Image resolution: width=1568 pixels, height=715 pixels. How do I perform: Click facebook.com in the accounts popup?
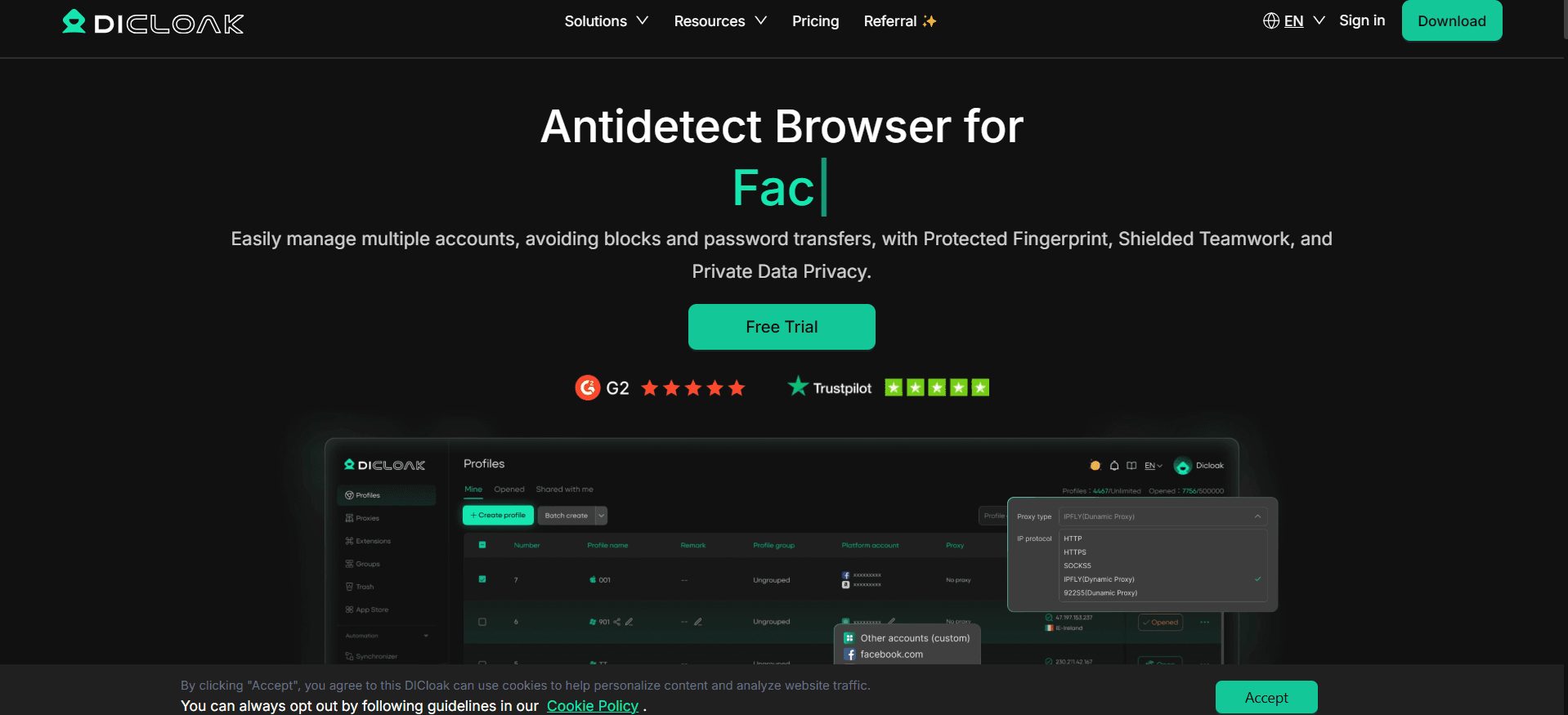pyautogui.click(x=891, y=655)
